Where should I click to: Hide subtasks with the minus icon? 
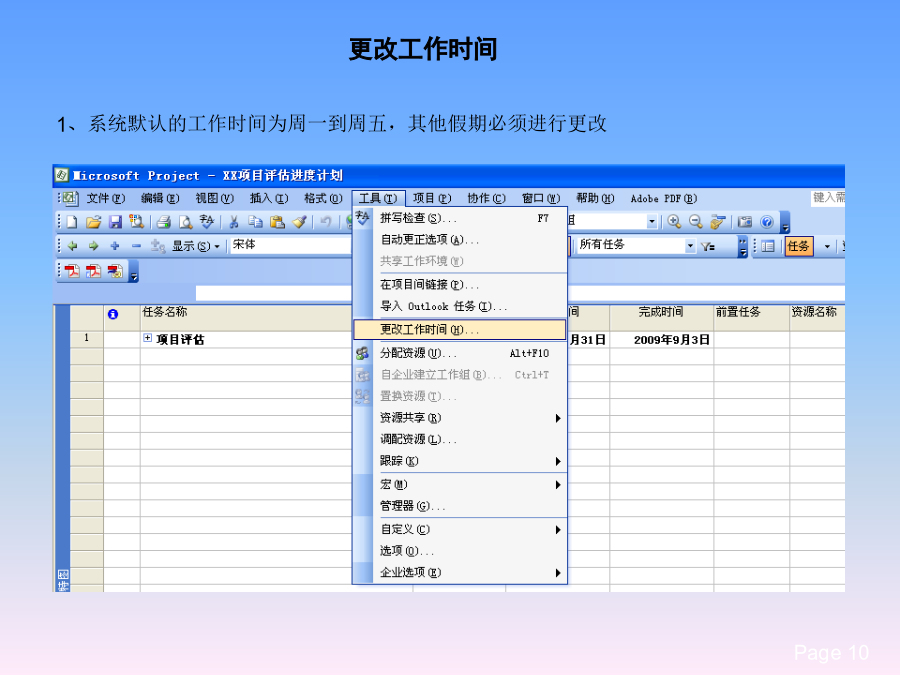(x=136, y=246)
